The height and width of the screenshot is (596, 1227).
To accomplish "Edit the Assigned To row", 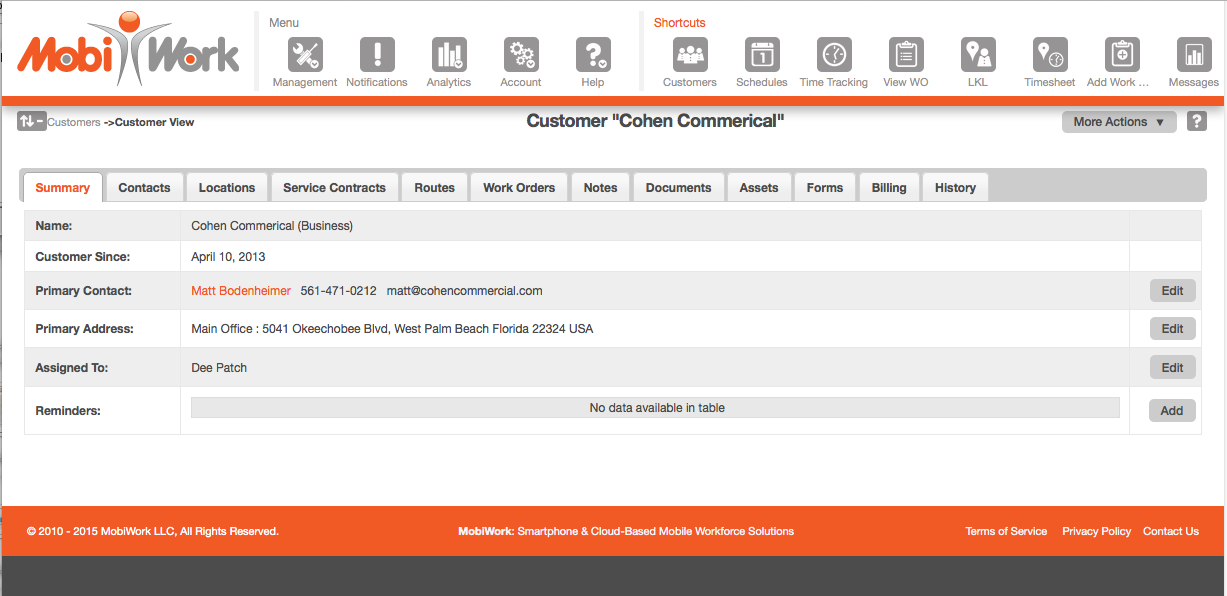I will pos(1172,368).
